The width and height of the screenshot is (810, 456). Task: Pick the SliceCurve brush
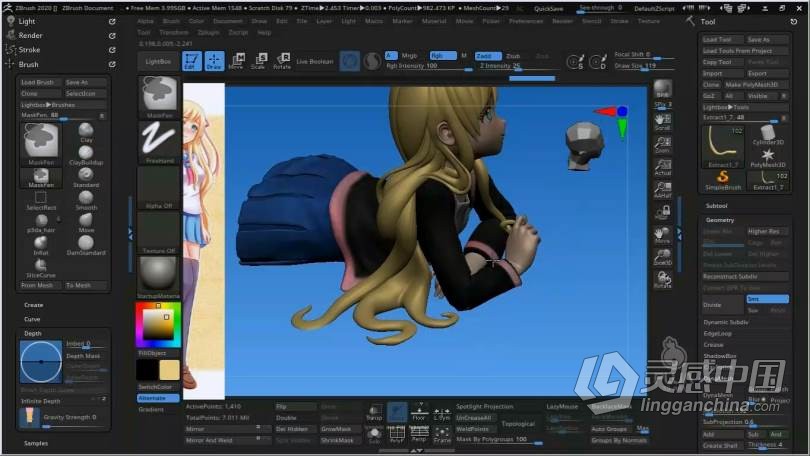pos(41,268)
